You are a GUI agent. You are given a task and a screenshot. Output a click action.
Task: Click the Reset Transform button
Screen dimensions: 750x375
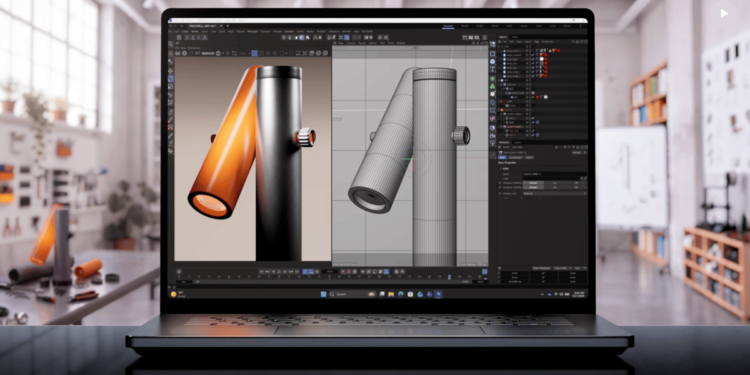coord(541,268)
